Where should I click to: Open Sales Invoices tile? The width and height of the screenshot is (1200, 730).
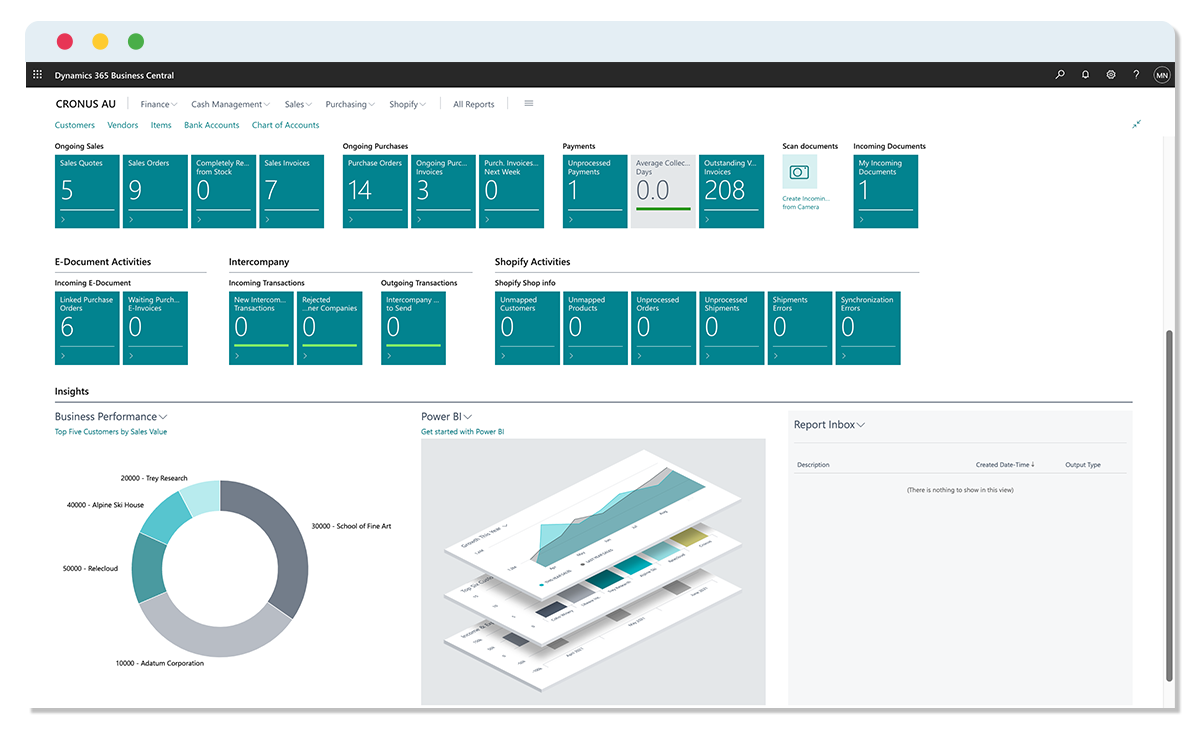coord(291,191)
